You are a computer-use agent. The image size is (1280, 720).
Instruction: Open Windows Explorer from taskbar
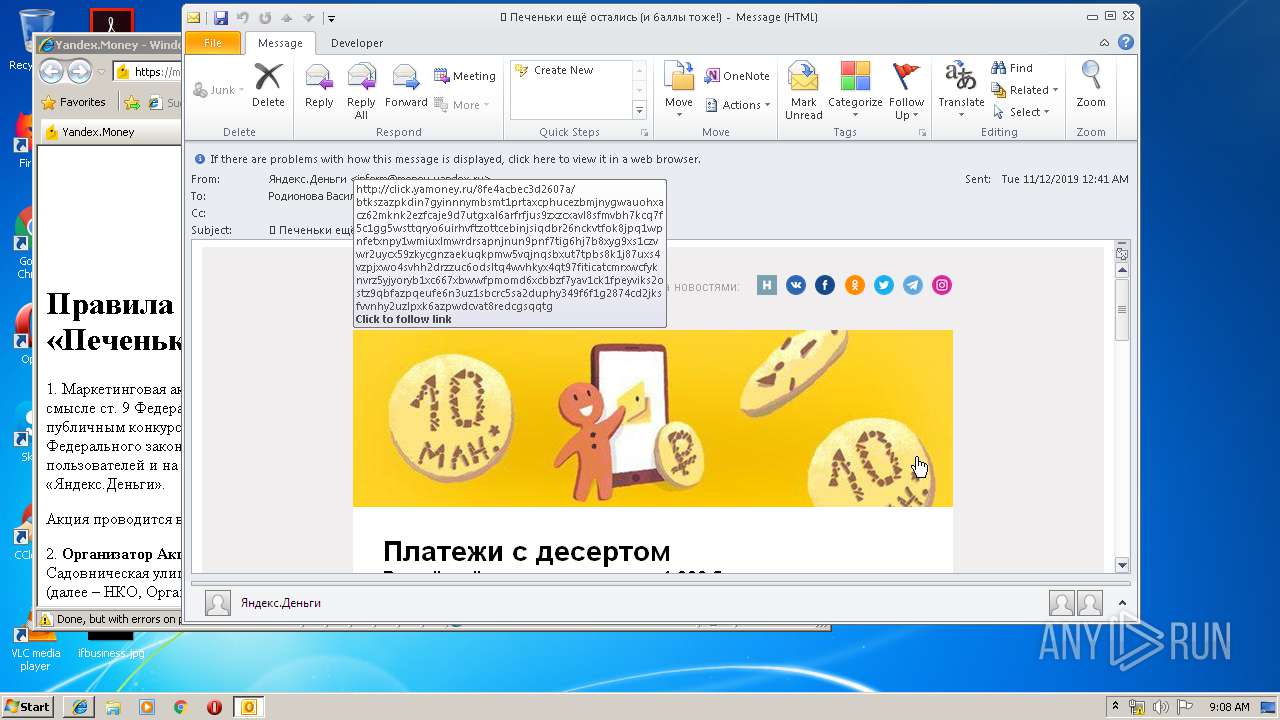click(113, 707)
